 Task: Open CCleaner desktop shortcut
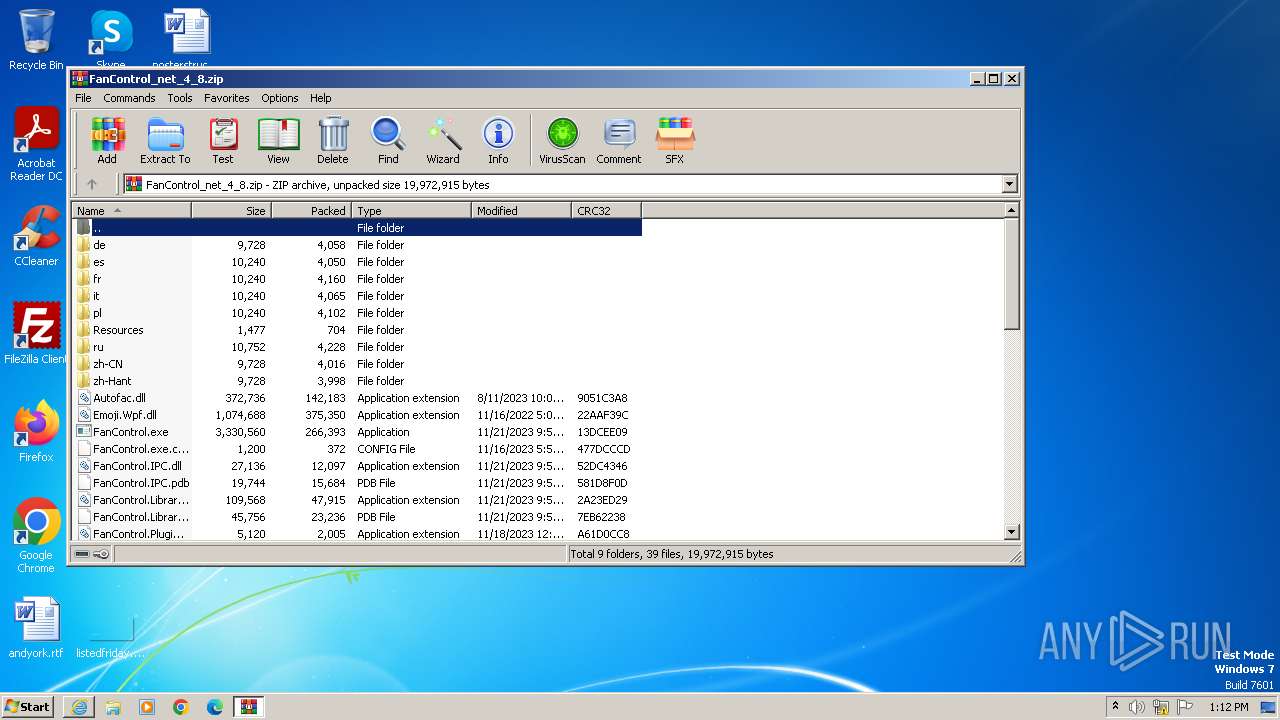click(36, 236)
